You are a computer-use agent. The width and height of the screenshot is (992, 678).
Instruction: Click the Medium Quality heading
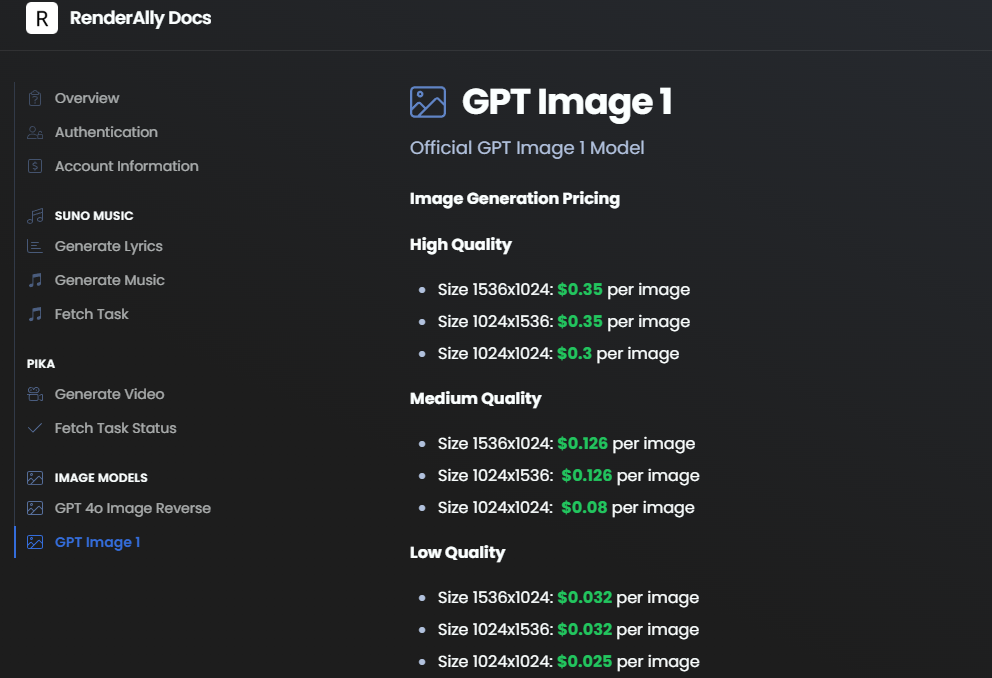click(476, 398)
